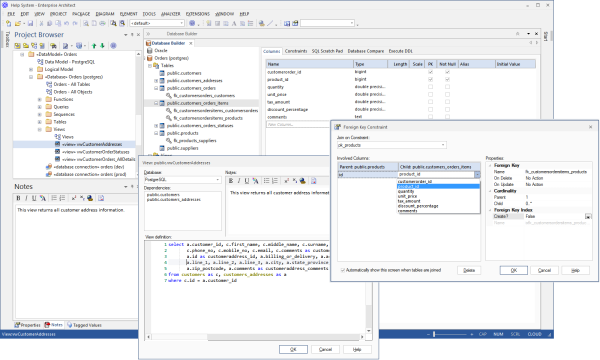Toggle Automatically show this screen checkbox
Image resolution: width=600 pixels, height=360 pixels.
(343, 270)
